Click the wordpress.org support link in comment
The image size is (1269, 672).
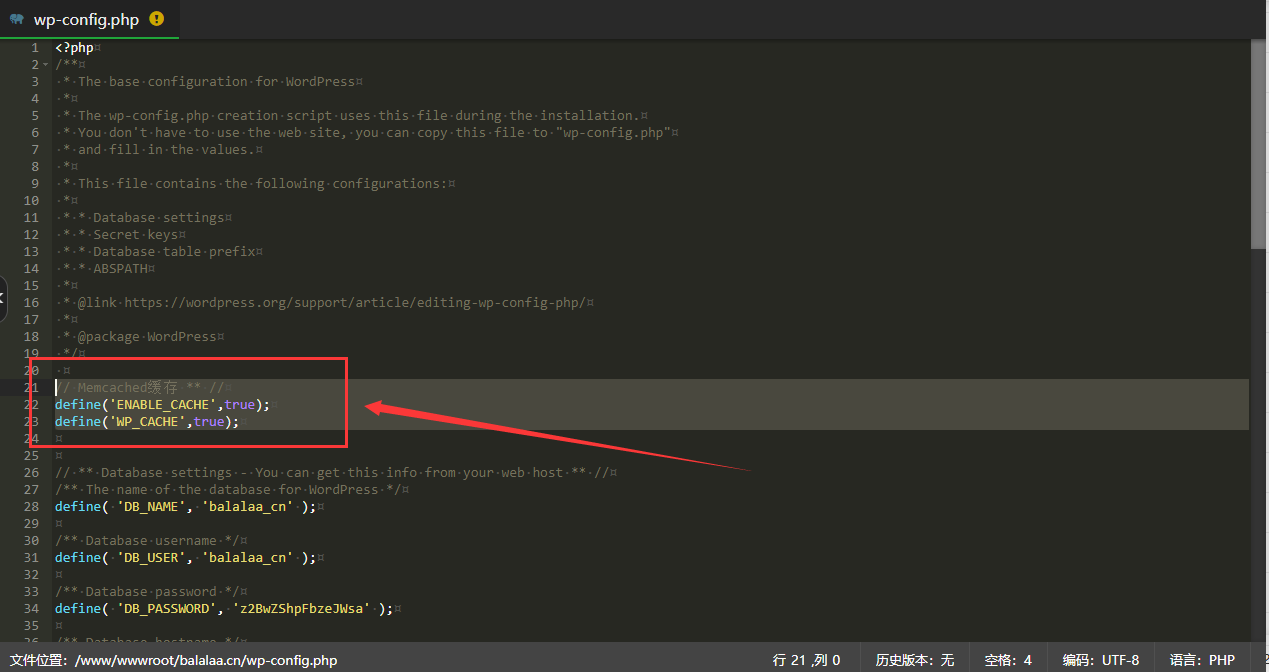[x=356, y=303]
